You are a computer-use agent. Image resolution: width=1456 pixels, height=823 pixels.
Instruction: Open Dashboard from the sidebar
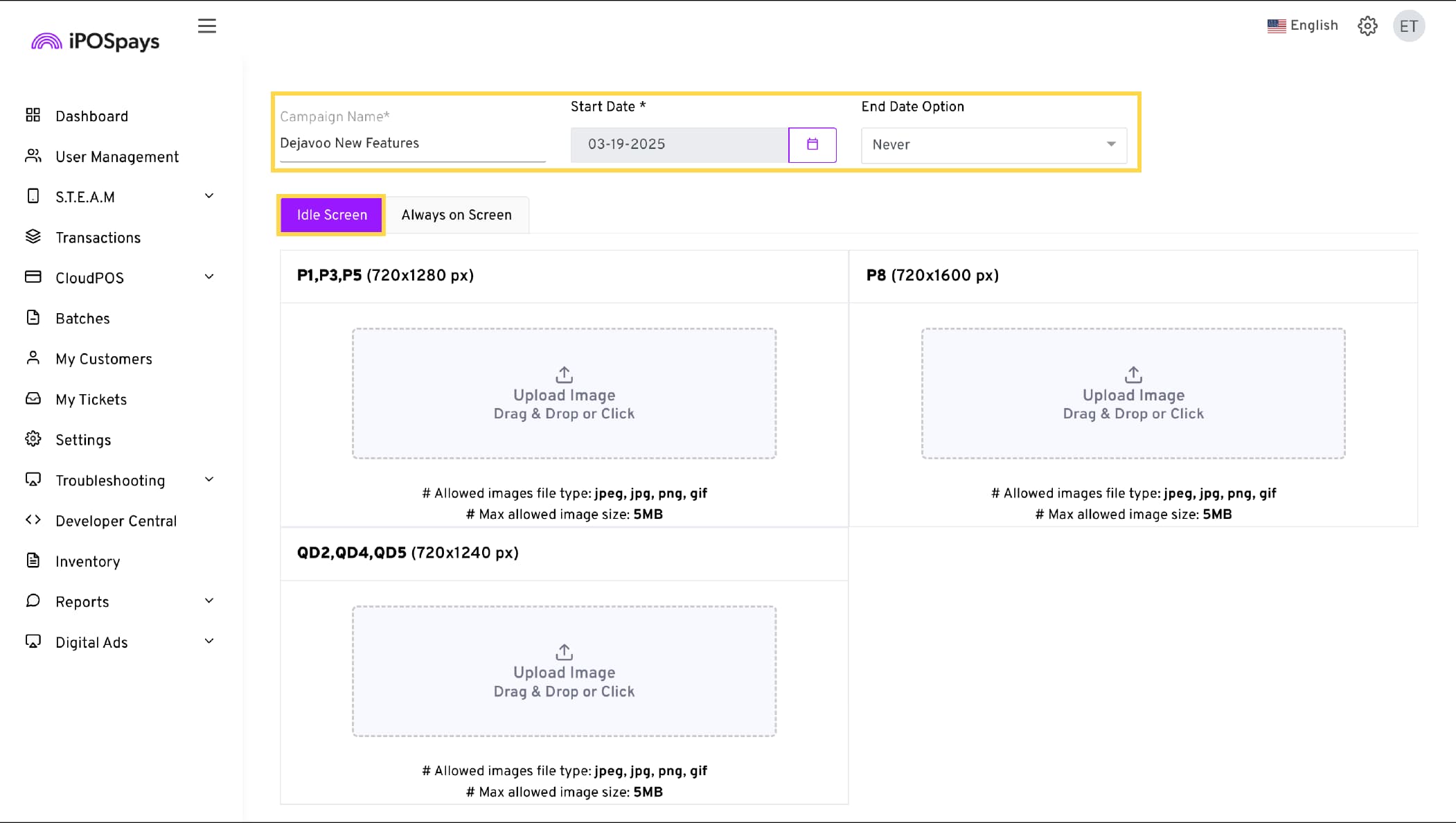91,116
